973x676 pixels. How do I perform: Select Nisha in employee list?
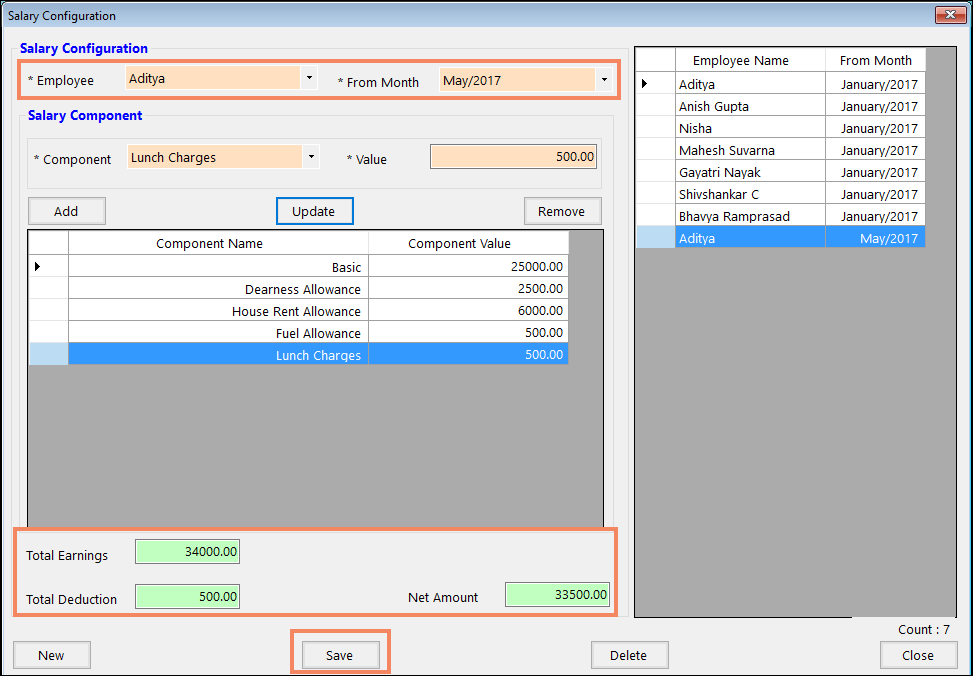(x=781, y=128)
